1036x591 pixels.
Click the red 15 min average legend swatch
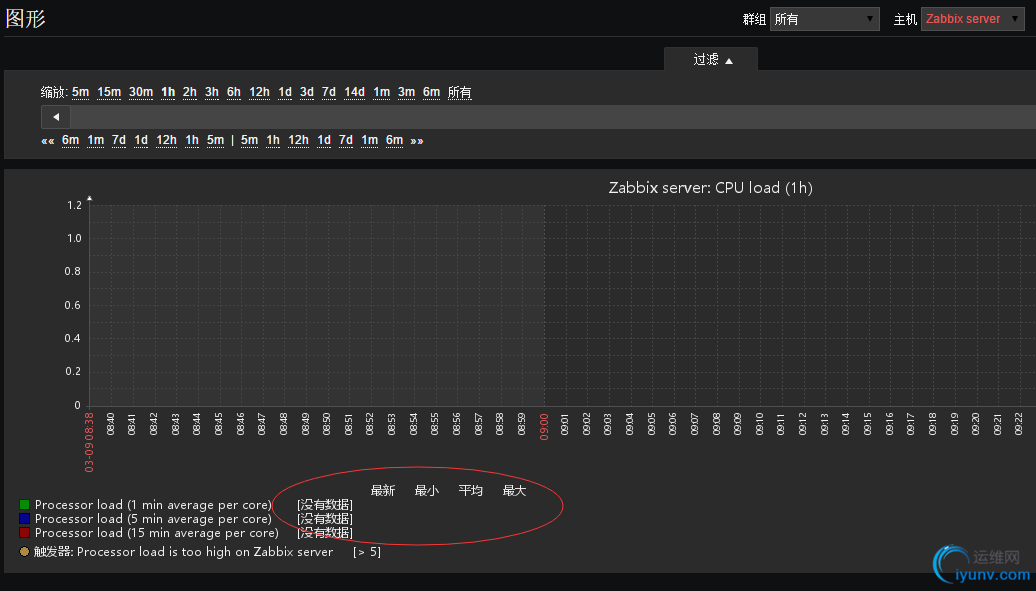(x=24, y=533)
